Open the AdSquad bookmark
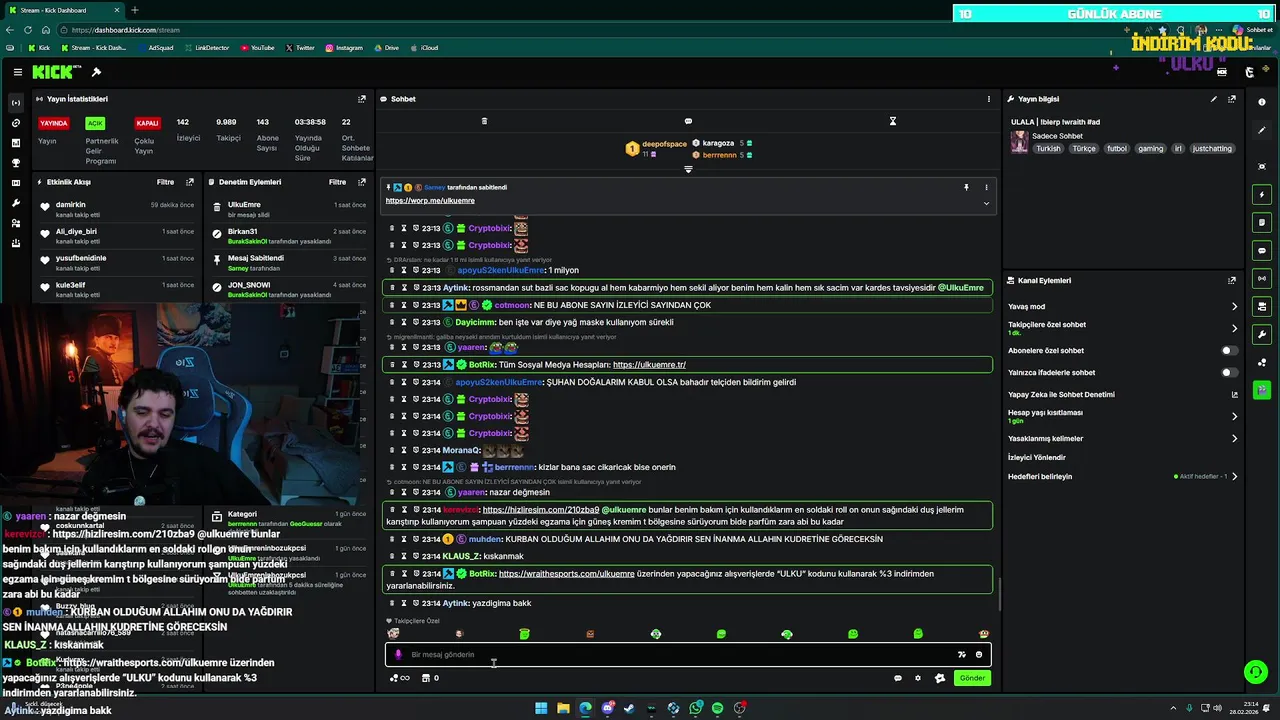This screenshot has width=1280, height=720. coord(155,48)
